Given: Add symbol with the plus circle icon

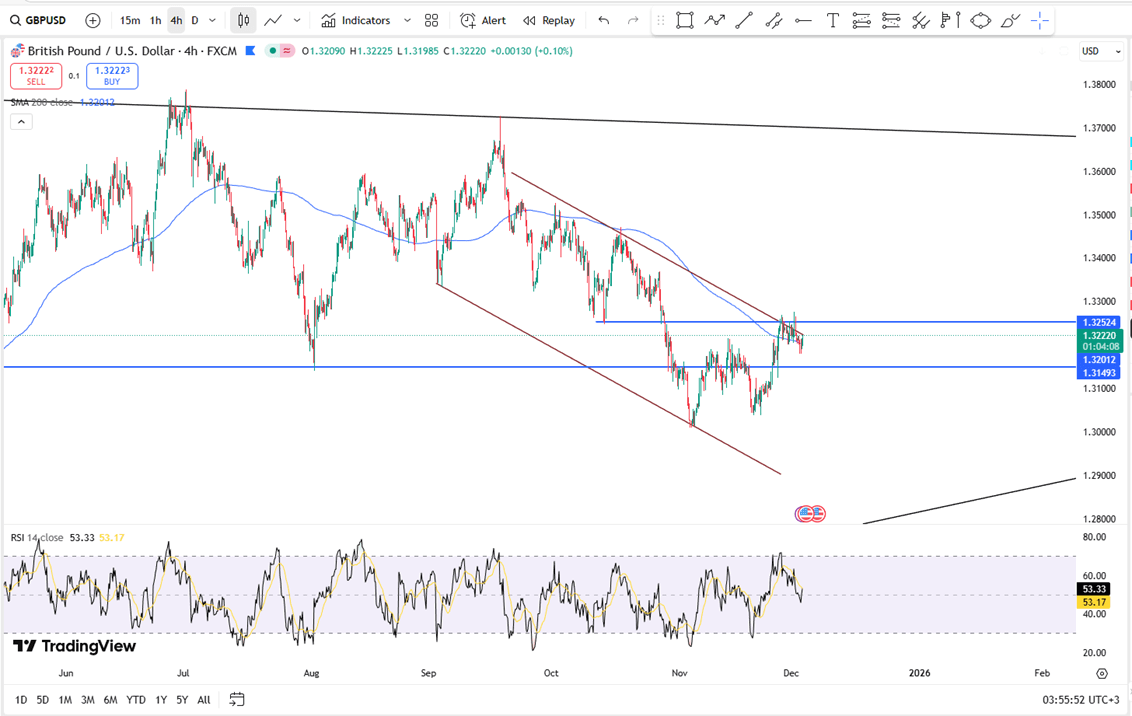Looking at the screenshot, I should click(93, 20).
